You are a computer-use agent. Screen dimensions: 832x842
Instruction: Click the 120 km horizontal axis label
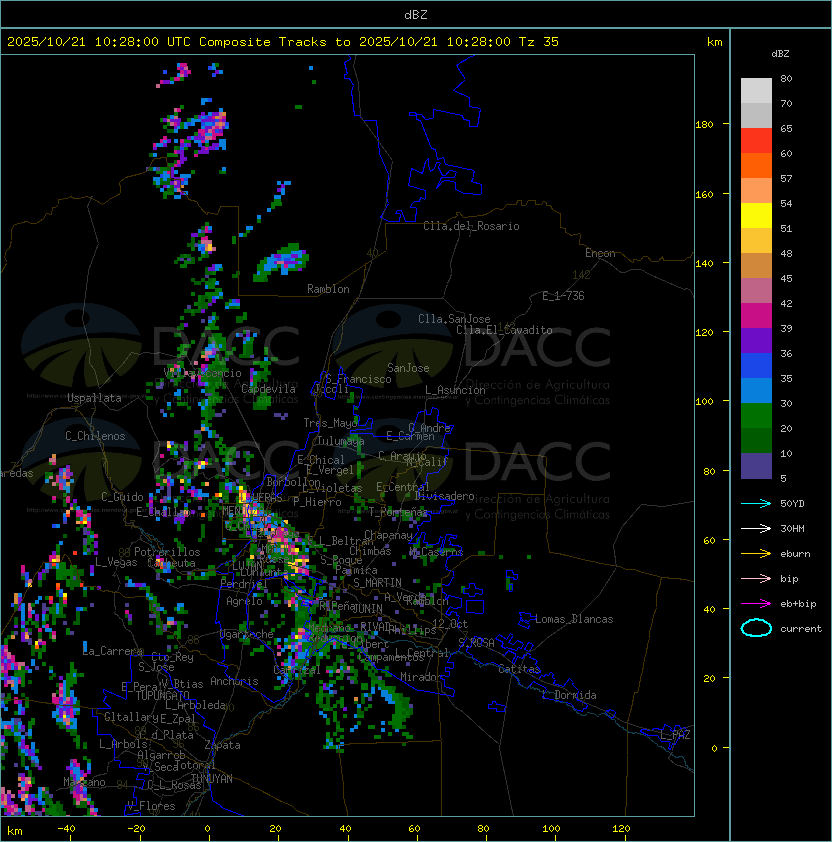tap(621, 829)
